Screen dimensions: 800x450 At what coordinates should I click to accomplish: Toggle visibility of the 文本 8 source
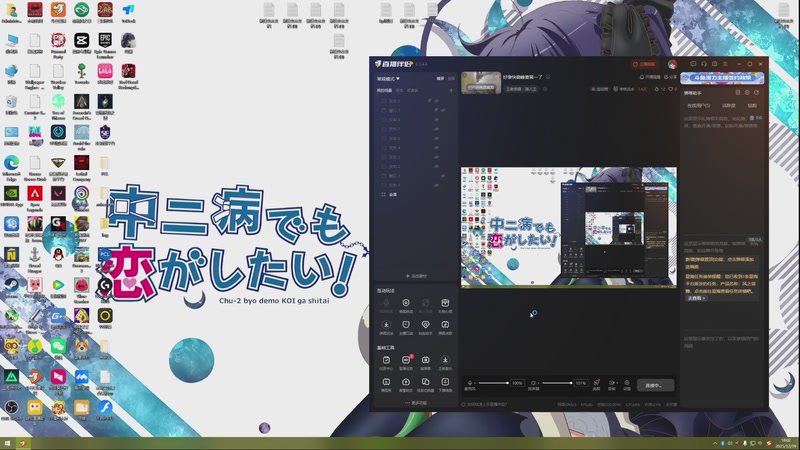[436, 120]
